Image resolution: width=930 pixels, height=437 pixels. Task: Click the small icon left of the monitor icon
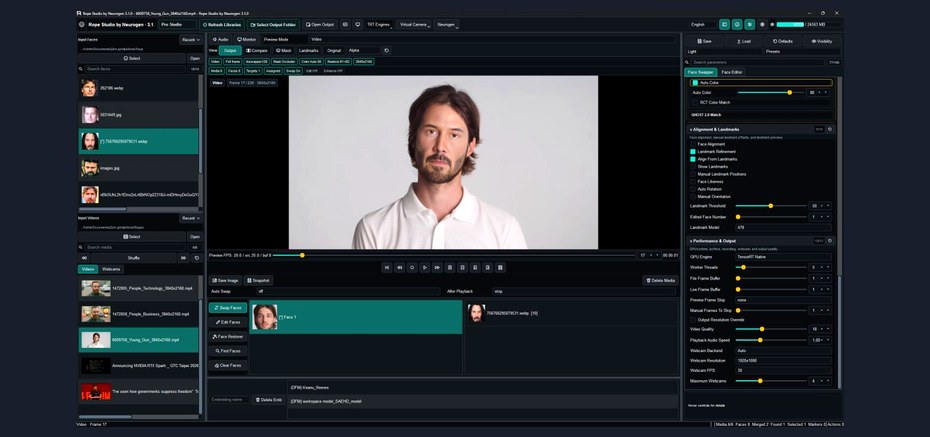[345, 25]
